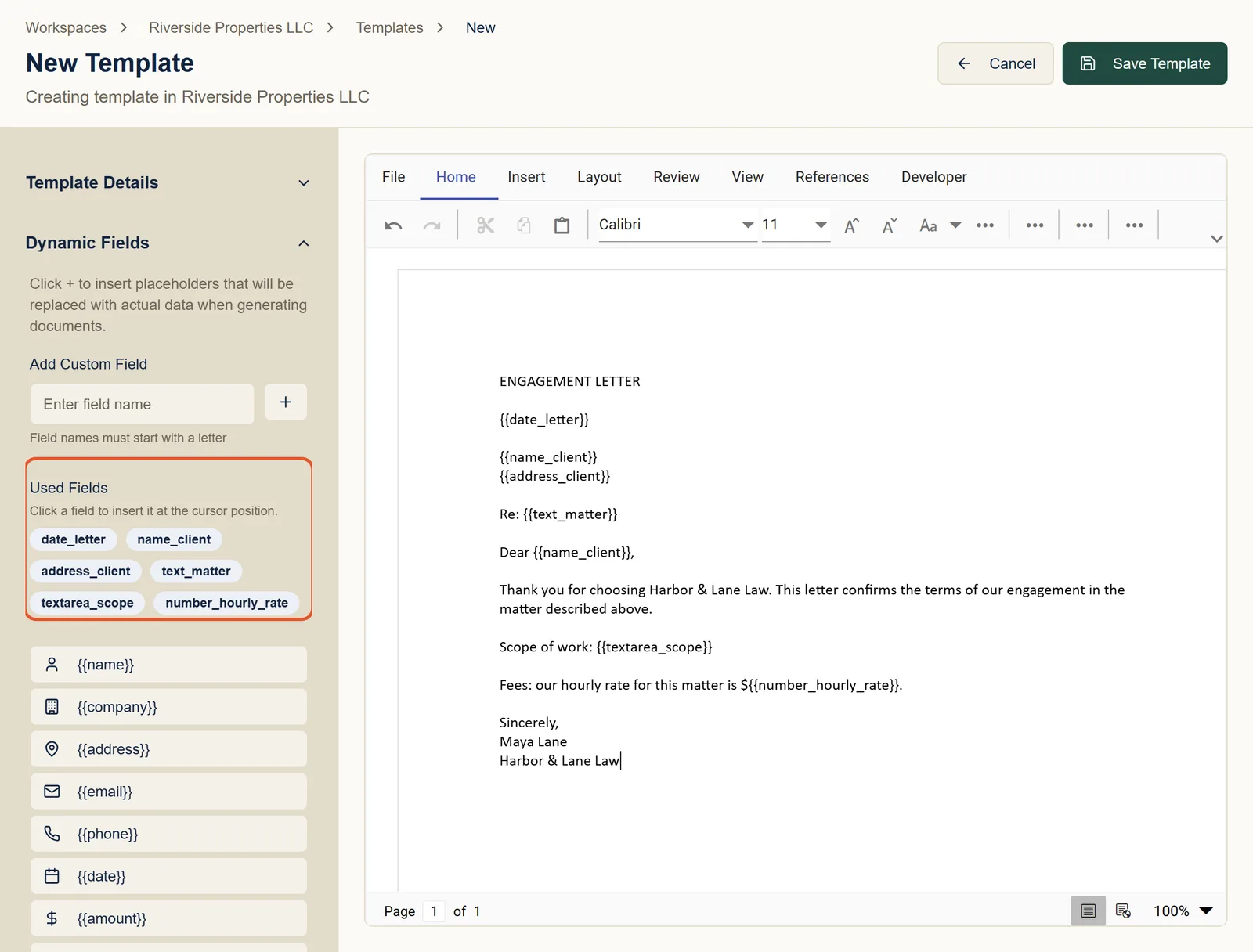Insert the textarea_scope field chip
The height and width of the screenshot is (952, 1253).
click(x=87, y=603)
